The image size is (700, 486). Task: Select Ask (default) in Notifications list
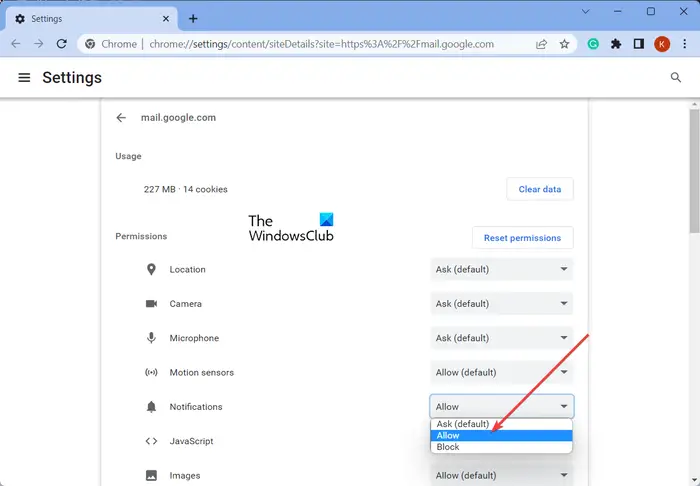point(501,424)
